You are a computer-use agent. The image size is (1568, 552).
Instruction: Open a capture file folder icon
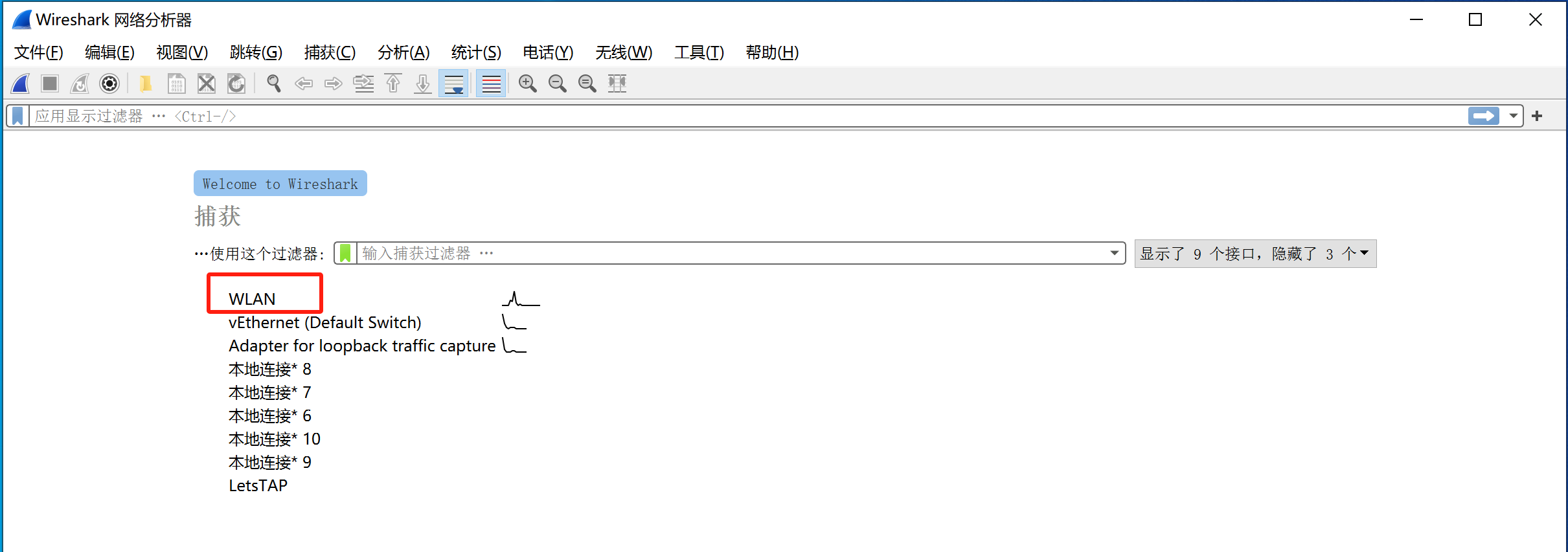(x=146, y=83)
